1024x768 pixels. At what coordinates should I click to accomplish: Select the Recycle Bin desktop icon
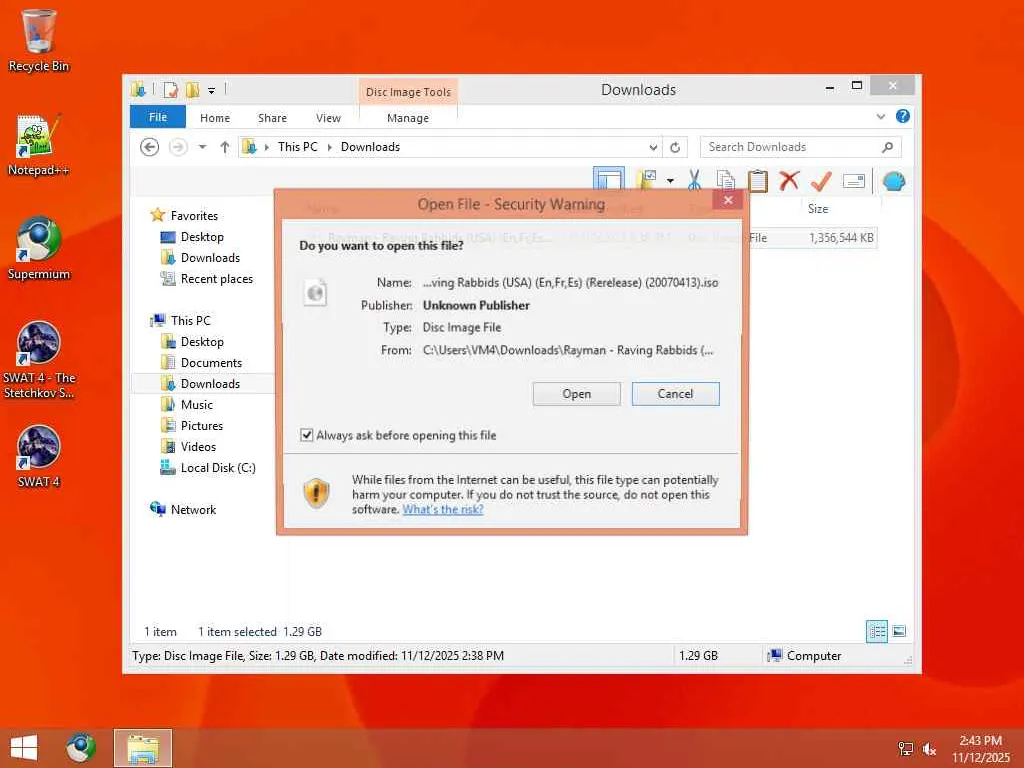pos(39,40)
